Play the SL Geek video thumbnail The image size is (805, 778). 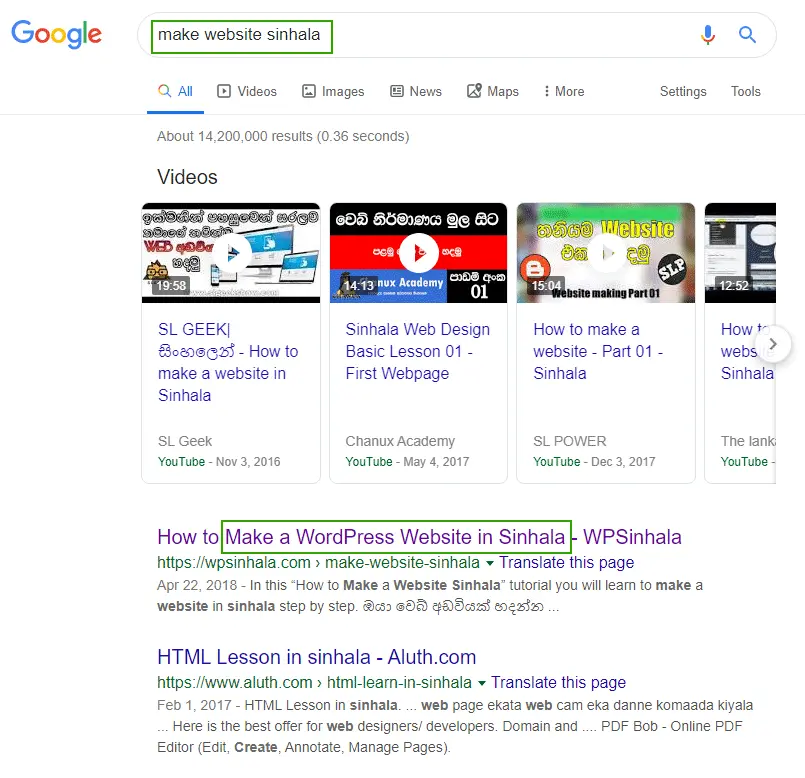[231, 253]
